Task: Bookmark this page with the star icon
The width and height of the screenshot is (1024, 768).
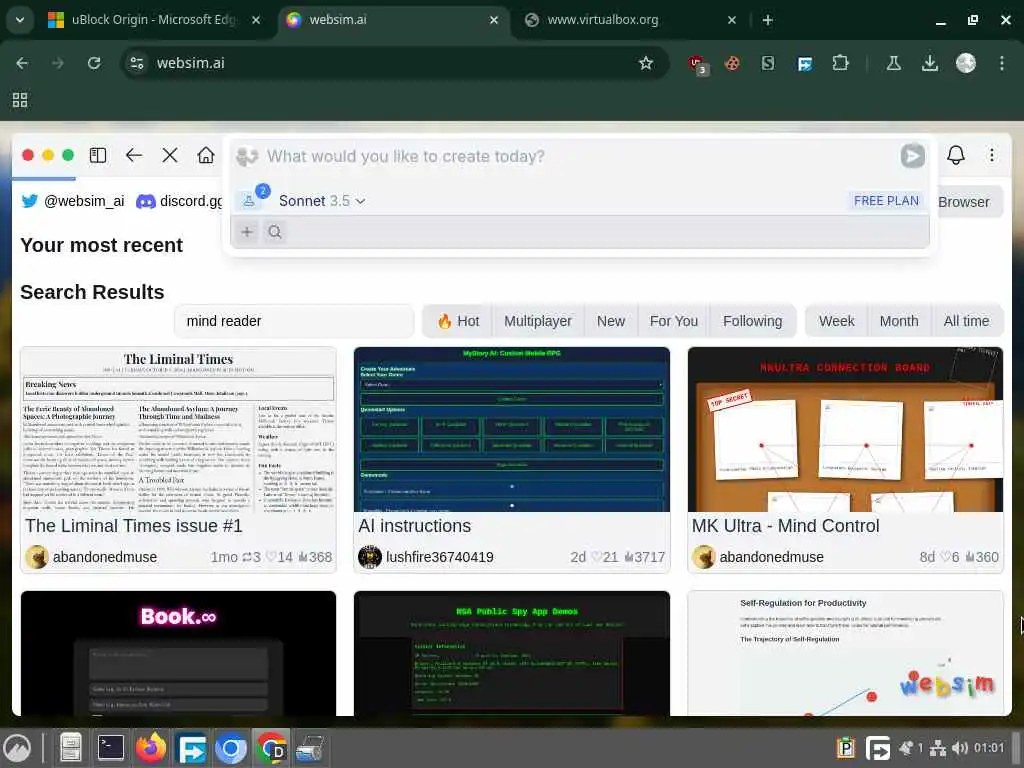Action: pyautogui.click(x=646, y=63)
